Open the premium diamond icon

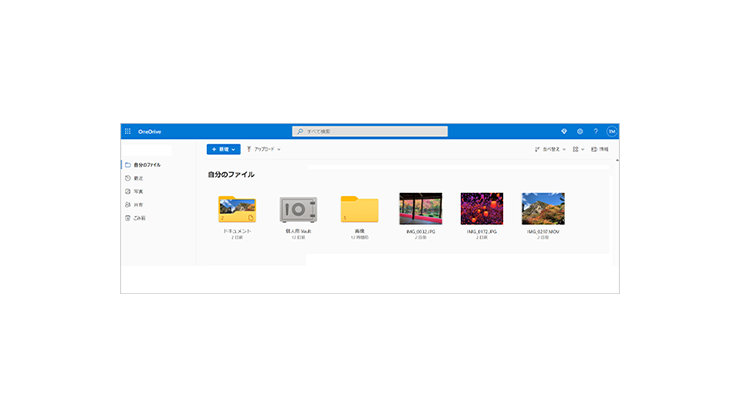point(563,131)
